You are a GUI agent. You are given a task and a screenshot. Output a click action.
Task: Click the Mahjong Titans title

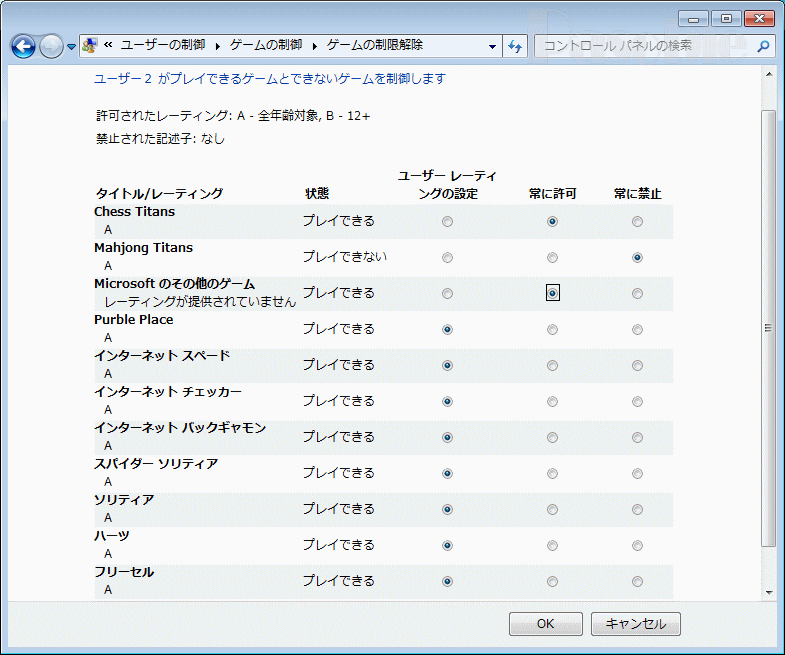144,248
